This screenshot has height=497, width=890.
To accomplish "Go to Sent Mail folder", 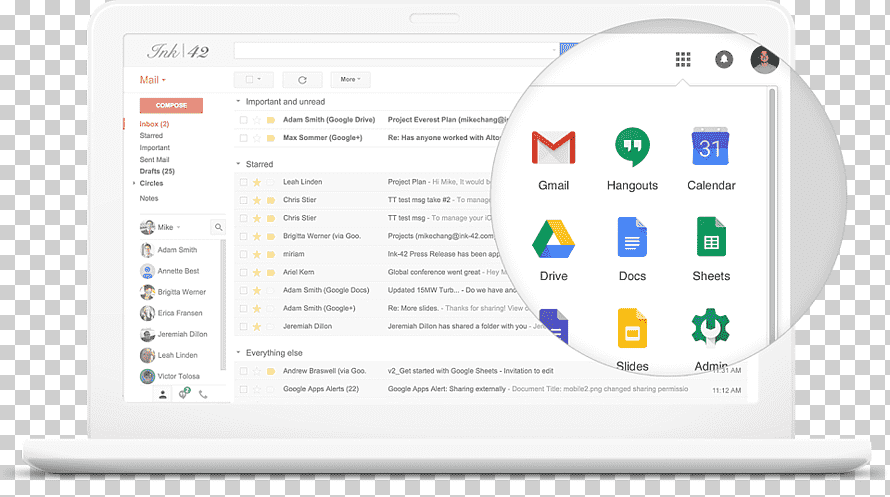I will tap(154, 159).
